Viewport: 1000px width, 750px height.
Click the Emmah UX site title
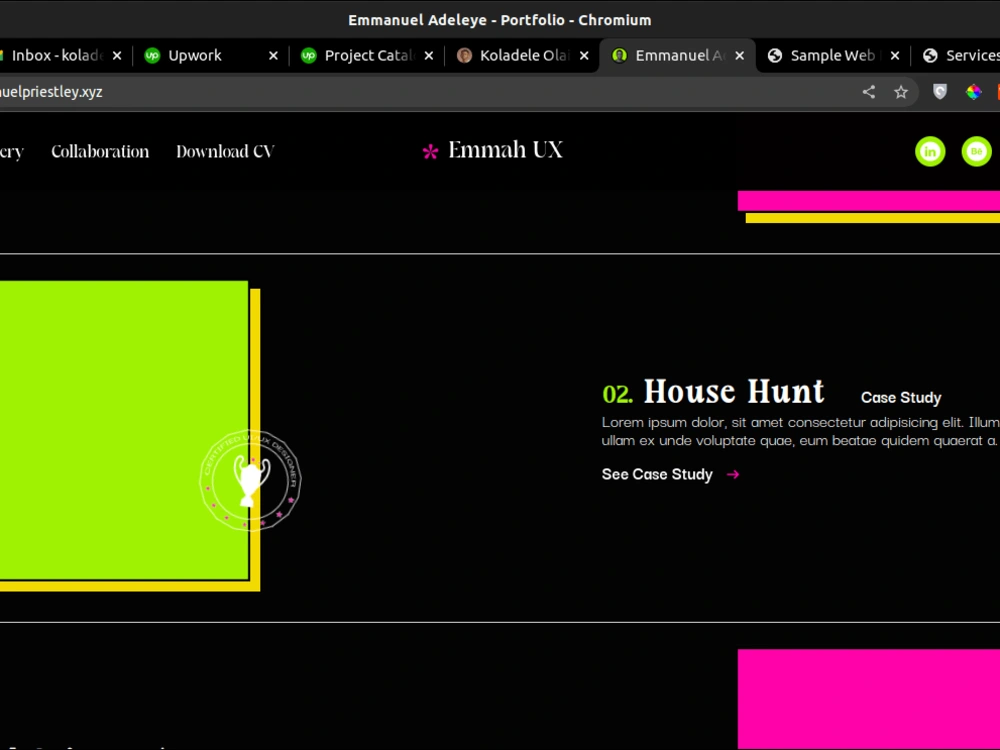pos(505,151)
